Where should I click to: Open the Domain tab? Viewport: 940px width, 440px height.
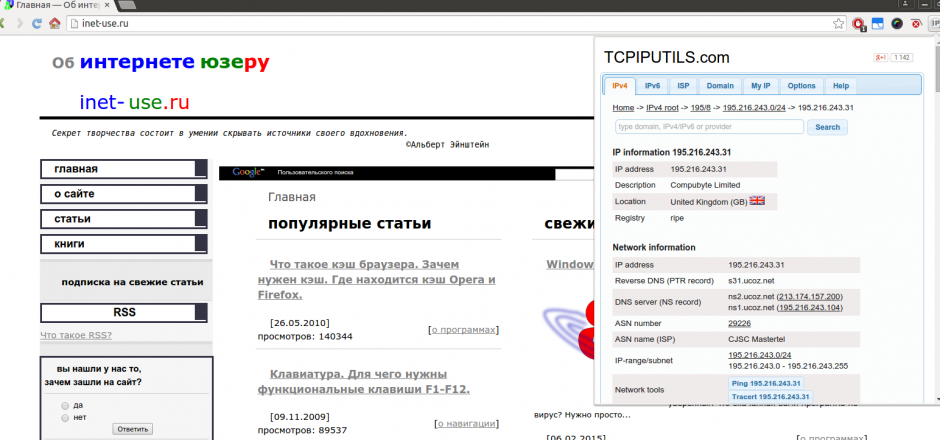click(720, 86)
